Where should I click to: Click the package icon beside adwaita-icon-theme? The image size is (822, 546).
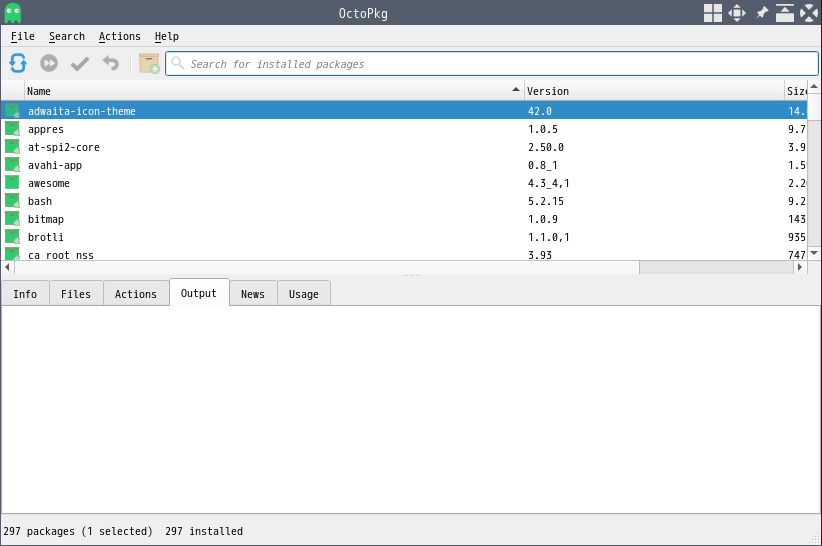pos(13,111)
